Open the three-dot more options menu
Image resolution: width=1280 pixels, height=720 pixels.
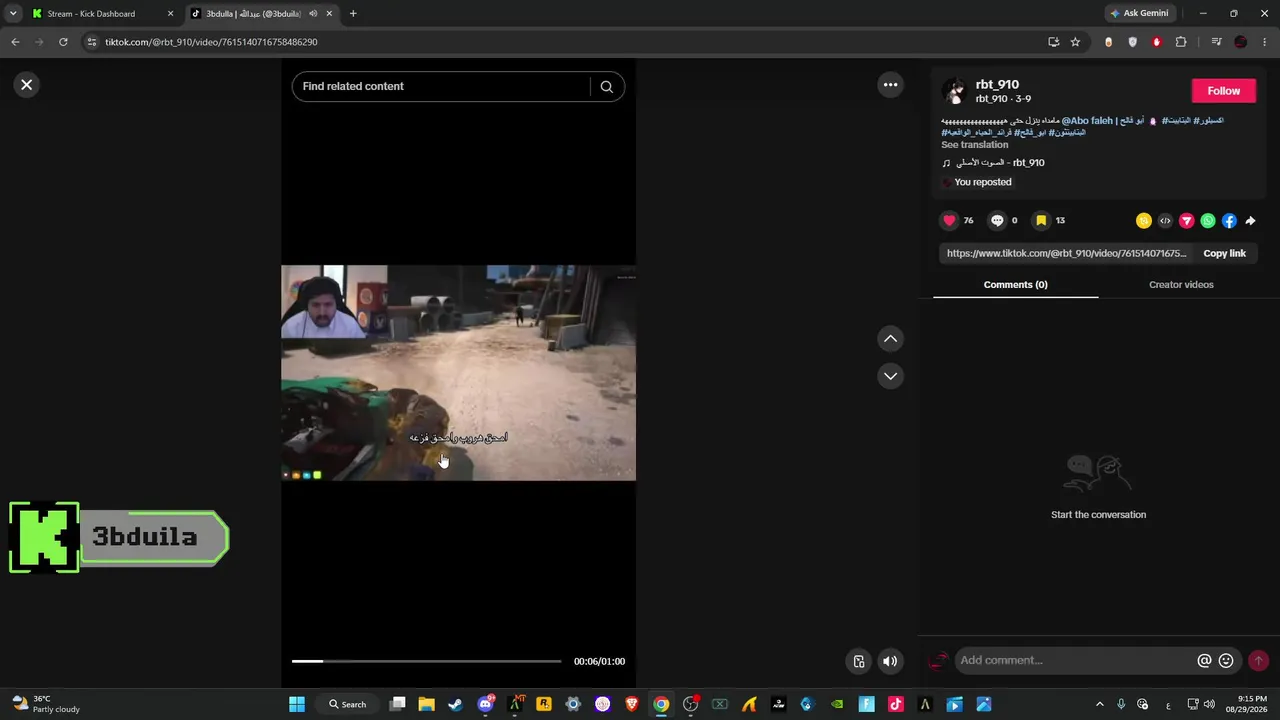click(890, 85)
